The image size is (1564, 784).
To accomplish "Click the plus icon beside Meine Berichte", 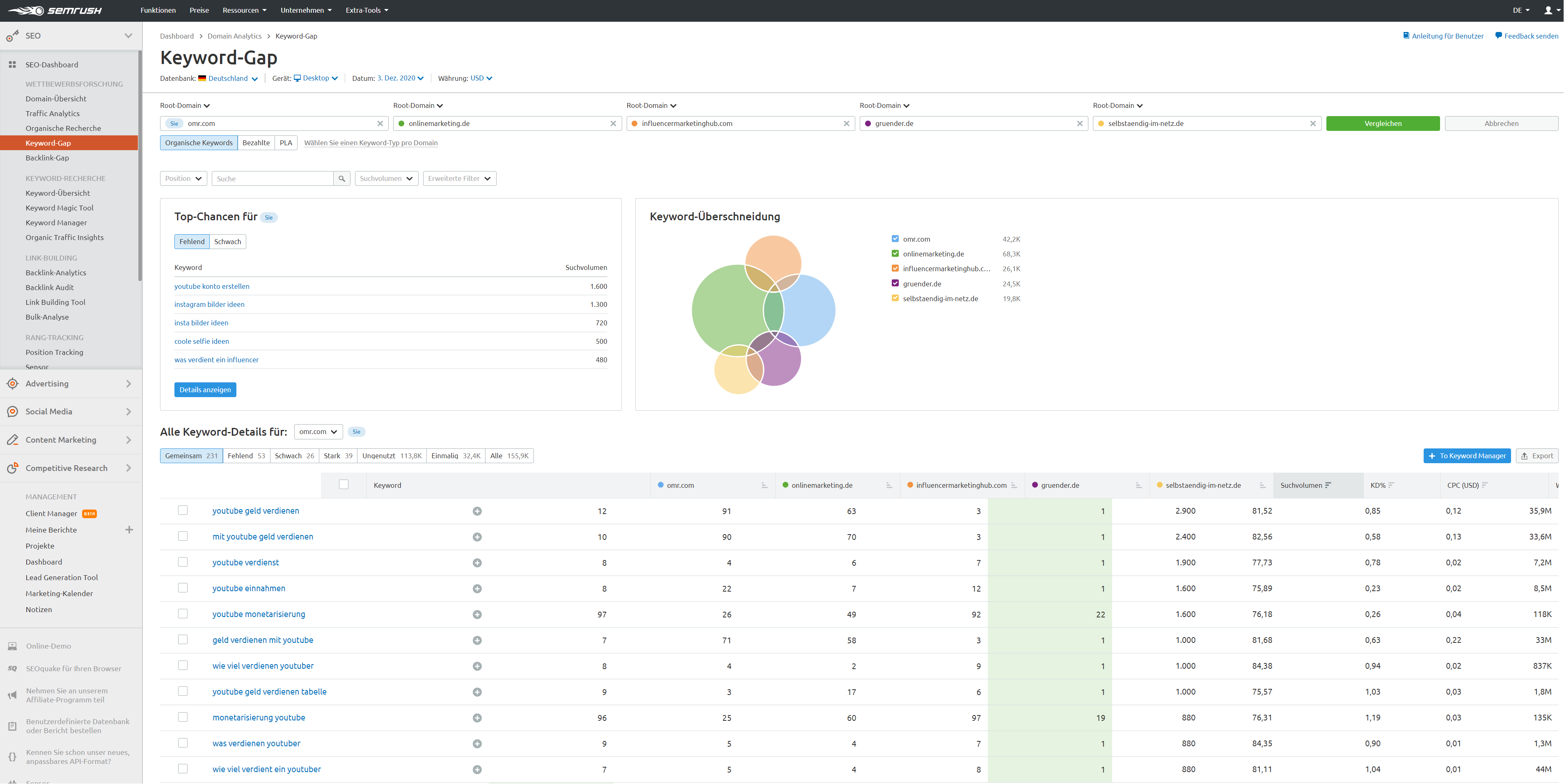I will pyautogui.click(x=129, y=530).
